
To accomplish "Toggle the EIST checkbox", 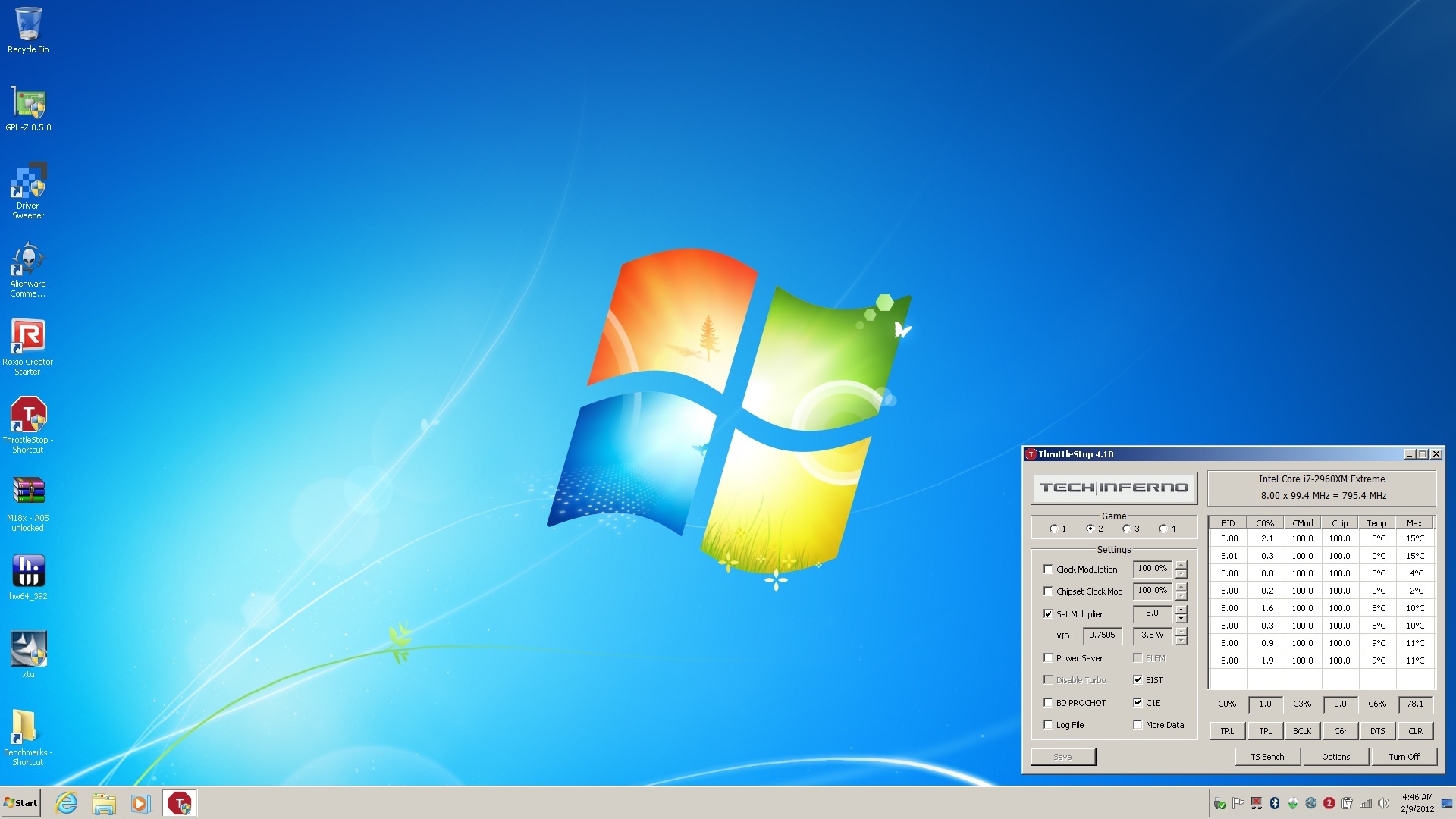I will coord(1137,679).
